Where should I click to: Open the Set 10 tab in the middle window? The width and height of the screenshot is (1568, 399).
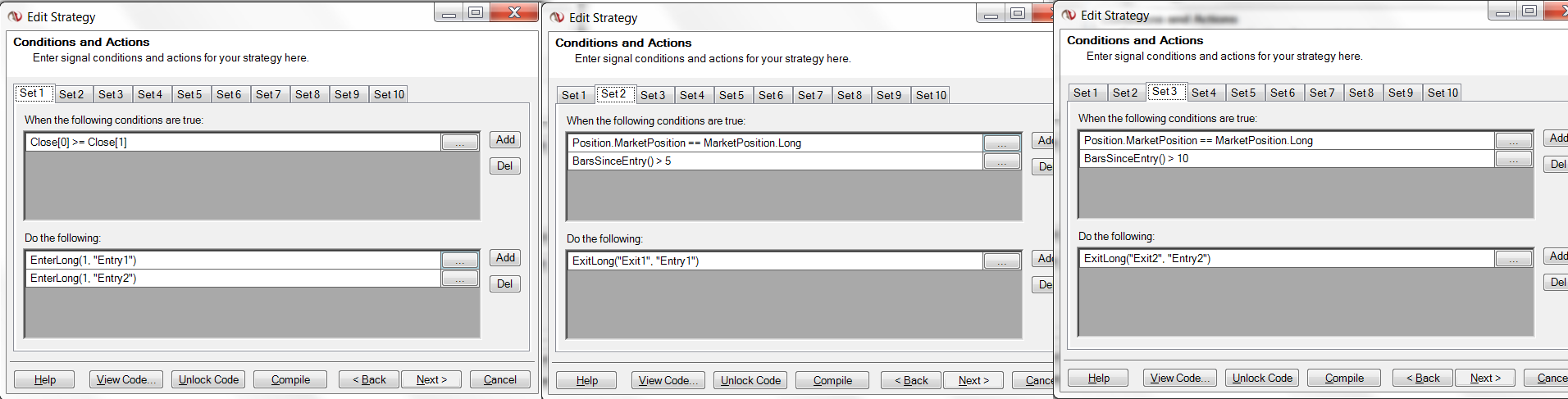[931, 95]
